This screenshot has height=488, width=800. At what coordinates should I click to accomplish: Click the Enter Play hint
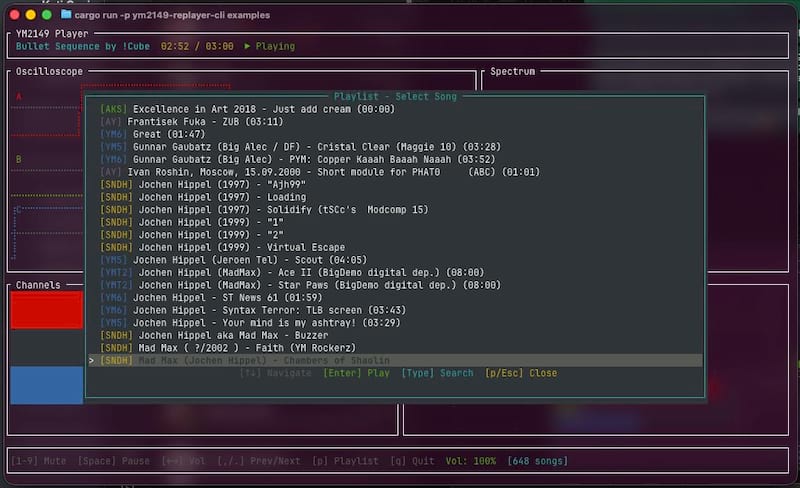pos(356,373)
